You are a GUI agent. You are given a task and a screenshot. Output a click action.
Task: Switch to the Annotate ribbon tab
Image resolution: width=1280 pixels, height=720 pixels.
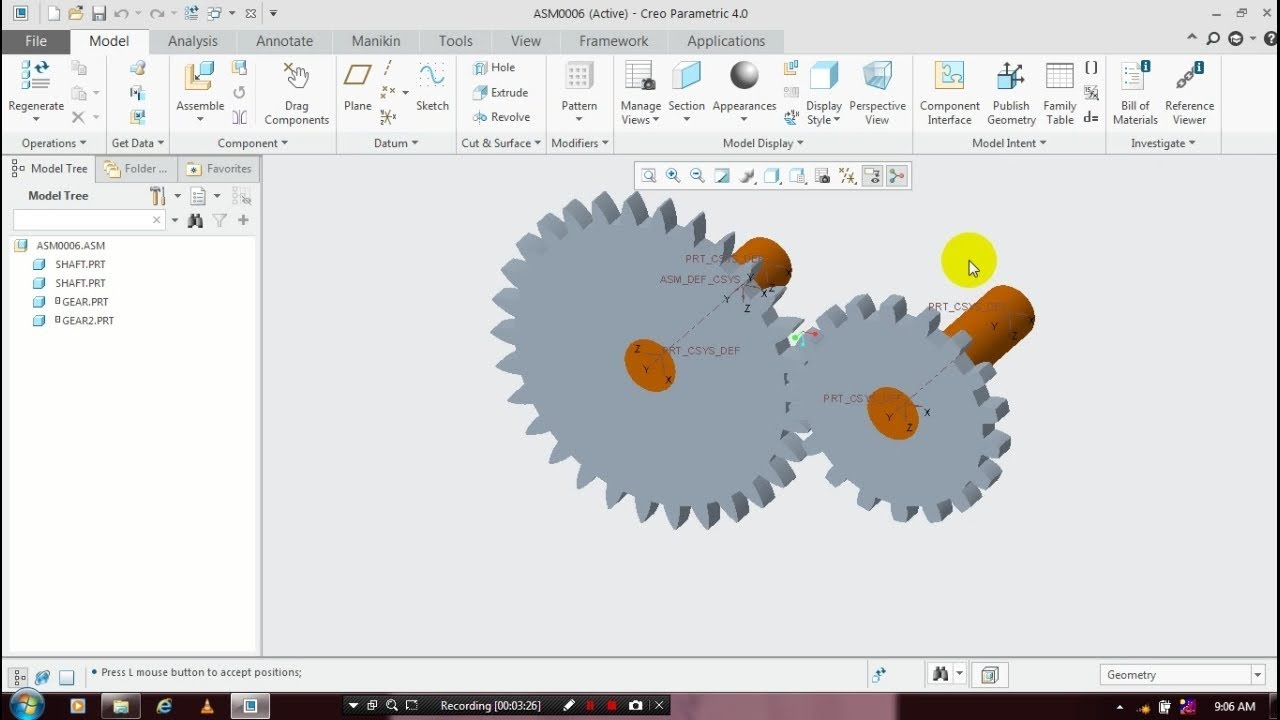pyautogui.click(x=284, y=41)
